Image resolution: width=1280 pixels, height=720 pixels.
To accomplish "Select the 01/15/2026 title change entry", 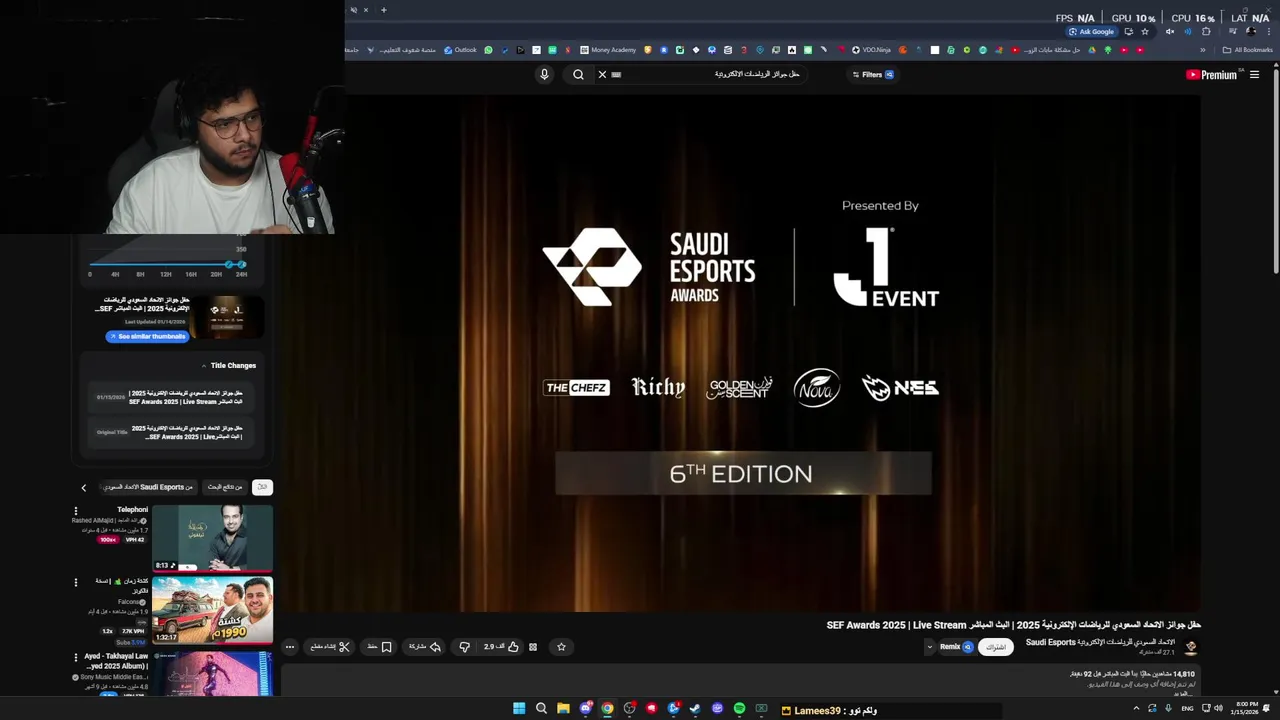I will [171, 397].
